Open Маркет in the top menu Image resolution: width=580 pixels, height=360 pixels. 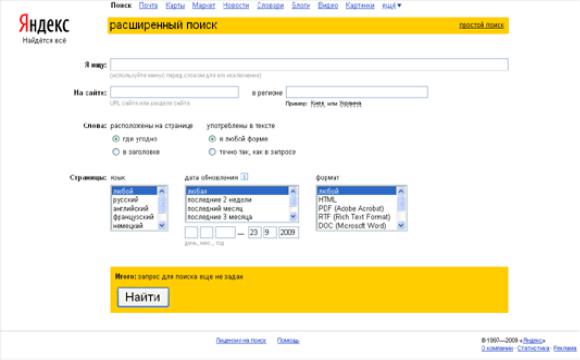point(203,6)
